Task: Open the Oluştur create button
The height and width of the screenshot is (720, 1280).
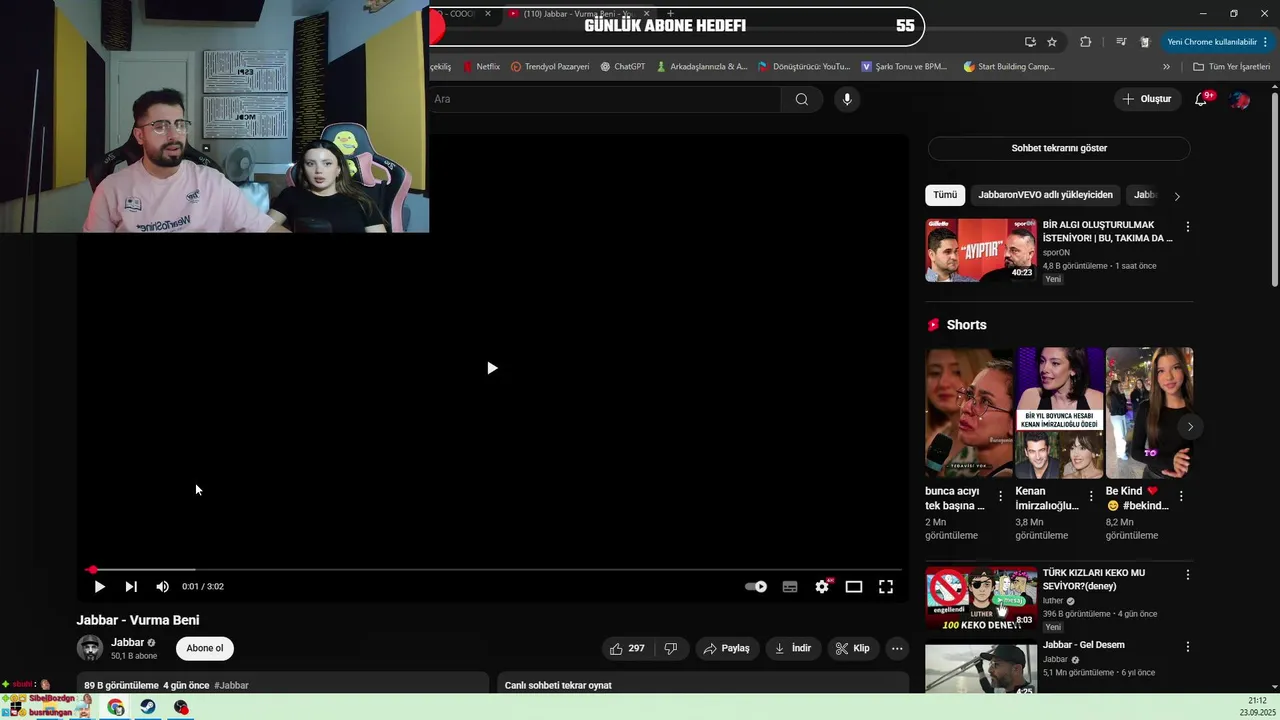Action: click(1147, 99)
